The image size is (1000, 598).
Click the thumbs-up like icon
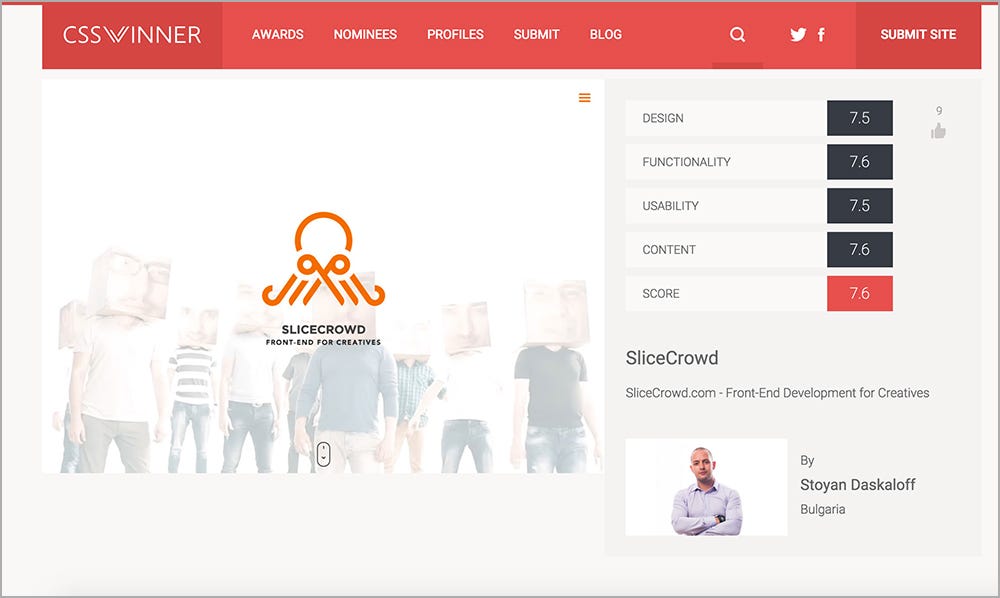tap(938, 131)
